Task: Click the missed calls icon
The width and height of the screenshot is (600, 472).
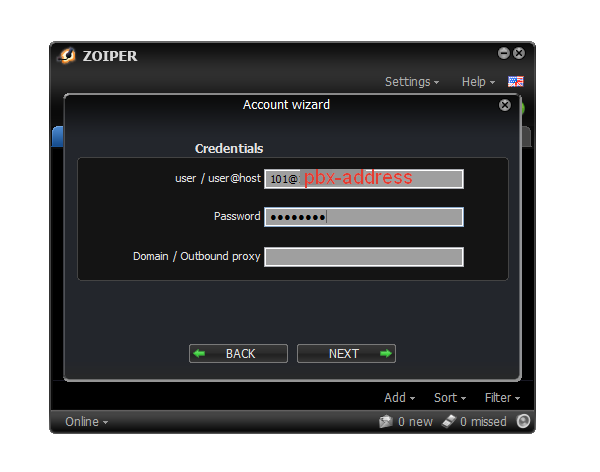Action: pos(449,422)
